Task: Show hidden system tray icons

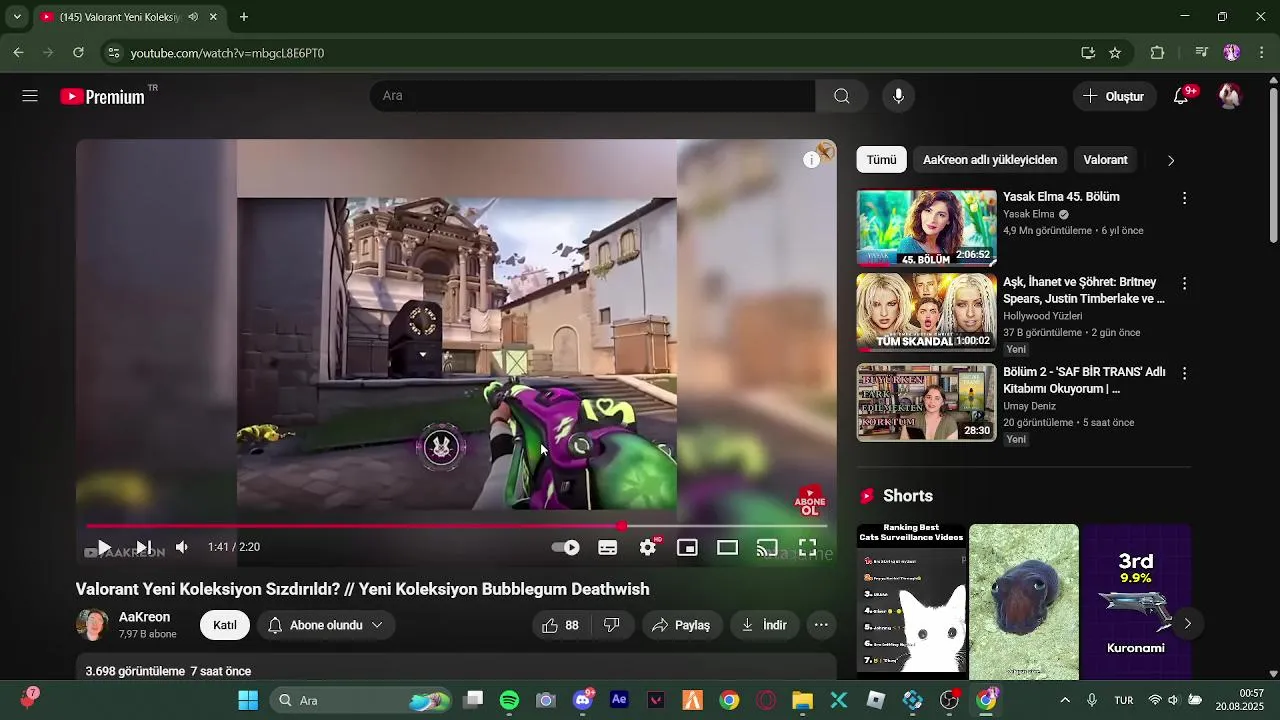Action: click(x=1065, y=700)
